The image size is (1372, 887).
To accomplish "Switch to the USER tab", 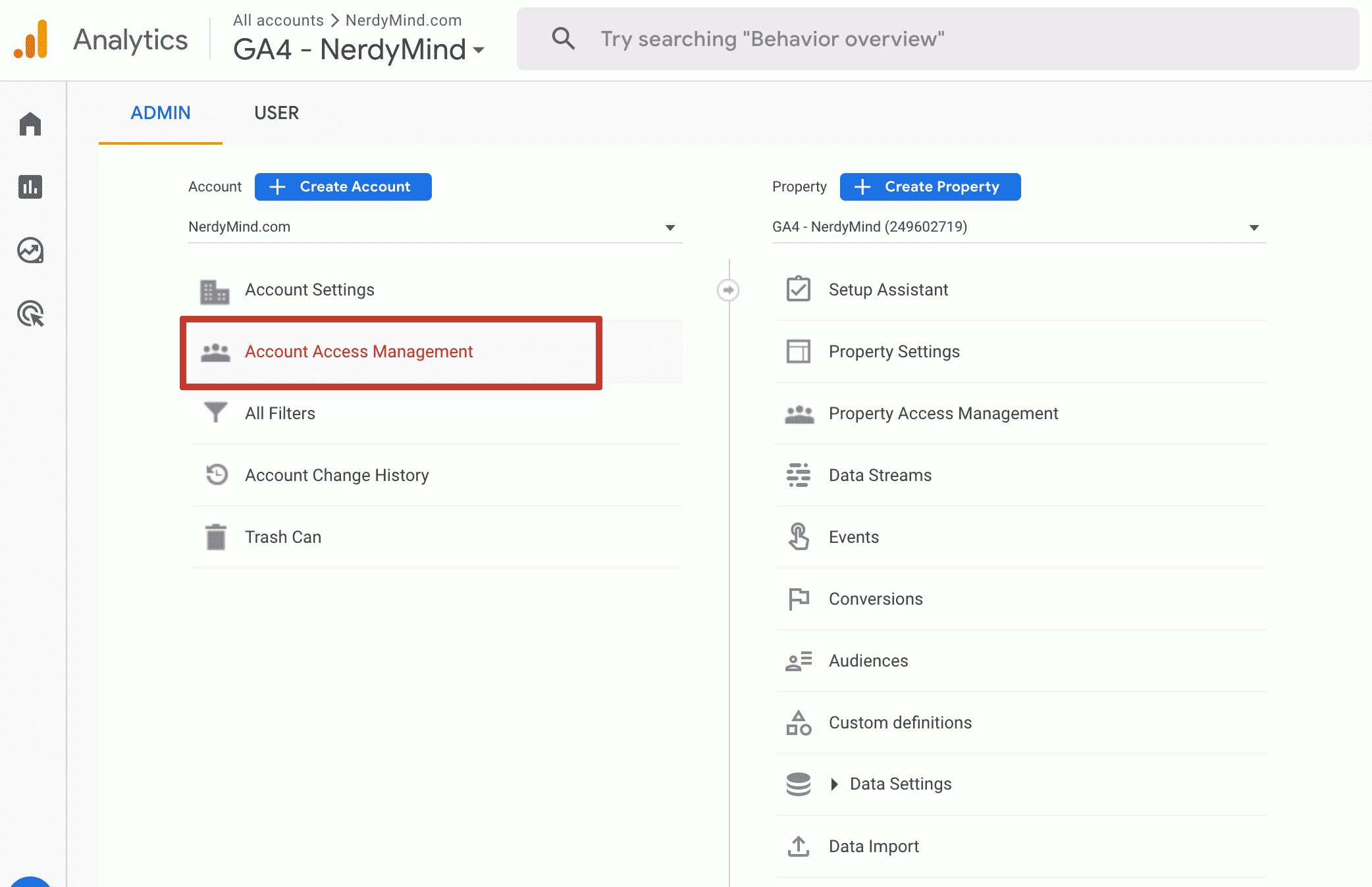I will [x=277, y=113].
